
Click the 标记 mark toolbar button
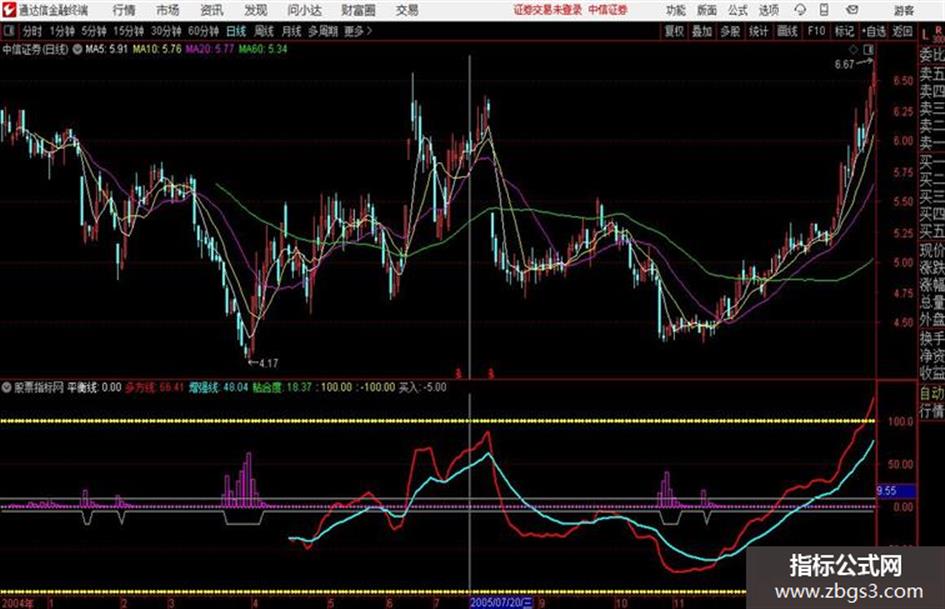844,31
